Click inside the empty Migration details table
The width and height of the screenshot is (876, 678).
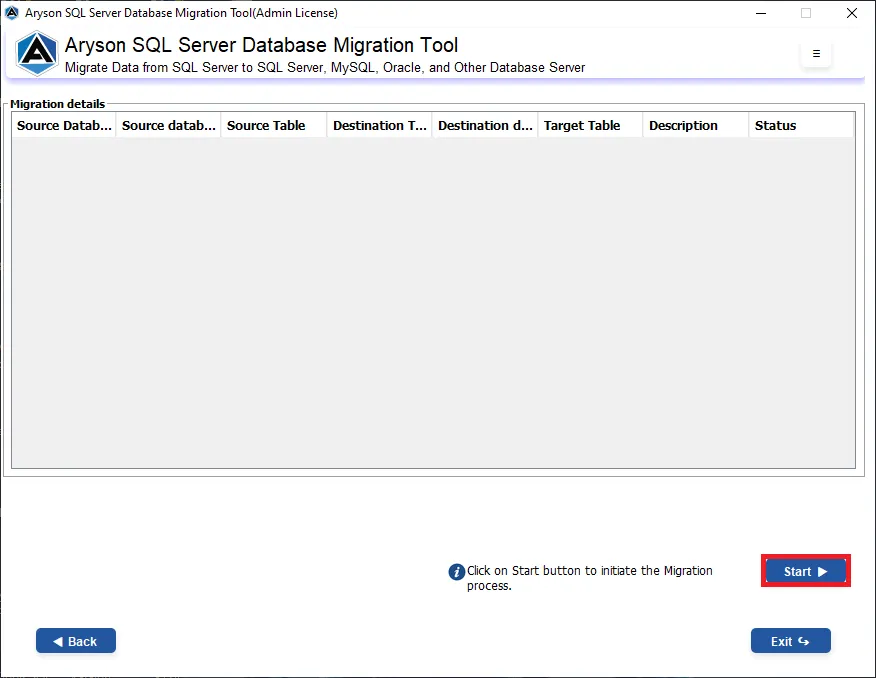pyautogui.click(x=433, y=300)
